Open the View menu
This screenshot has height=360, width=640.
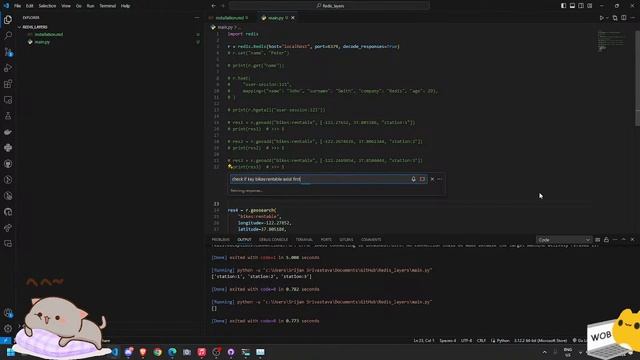tap(66, 6)
